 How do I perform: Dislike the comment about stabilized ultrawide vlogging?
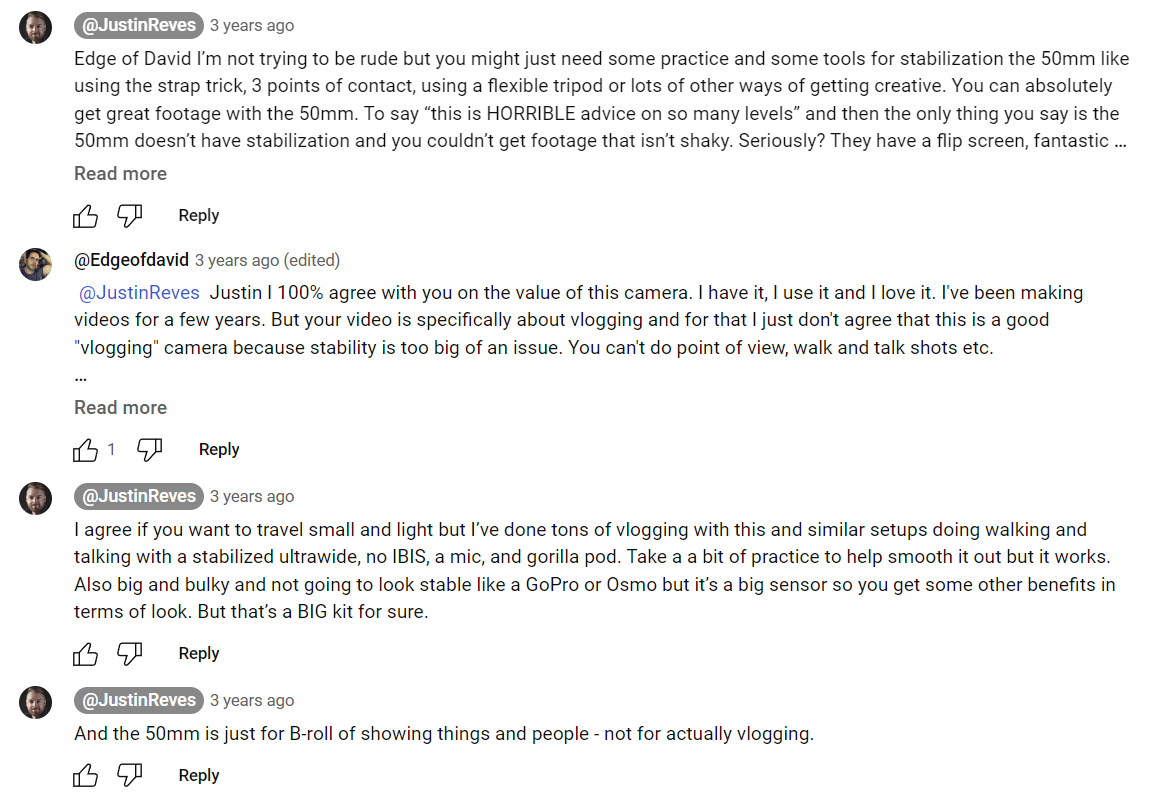pos(130,654)
